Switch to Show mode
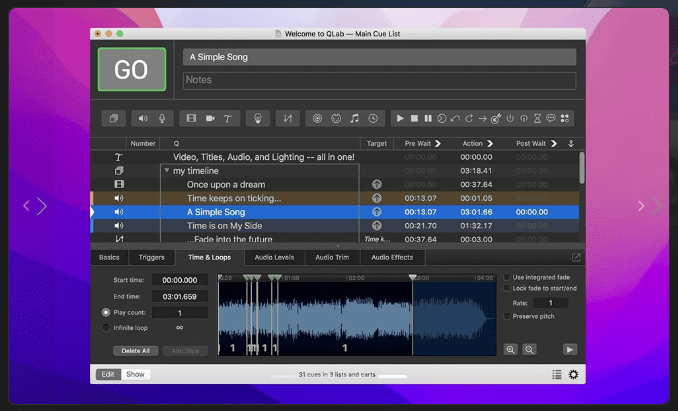This screenshot has width=678, height=411. click(x=135, y=374)
